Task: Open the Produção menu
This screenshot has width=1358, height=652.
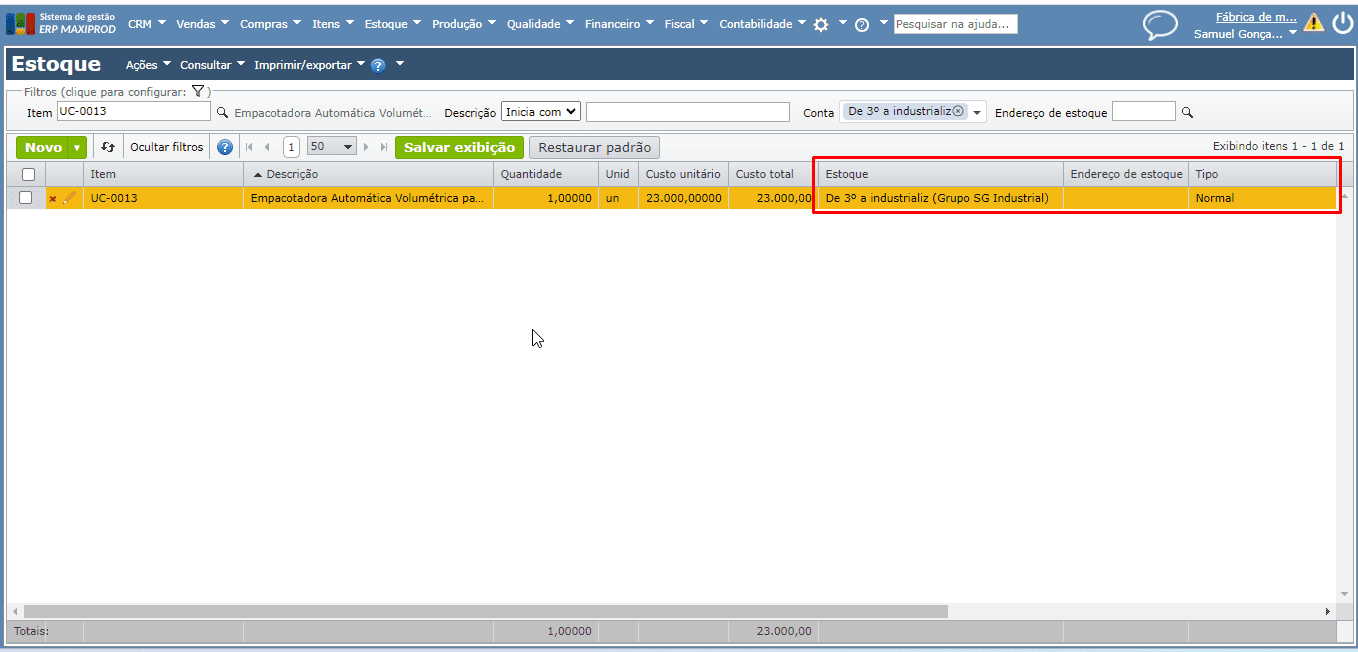Action: (463, 24)
